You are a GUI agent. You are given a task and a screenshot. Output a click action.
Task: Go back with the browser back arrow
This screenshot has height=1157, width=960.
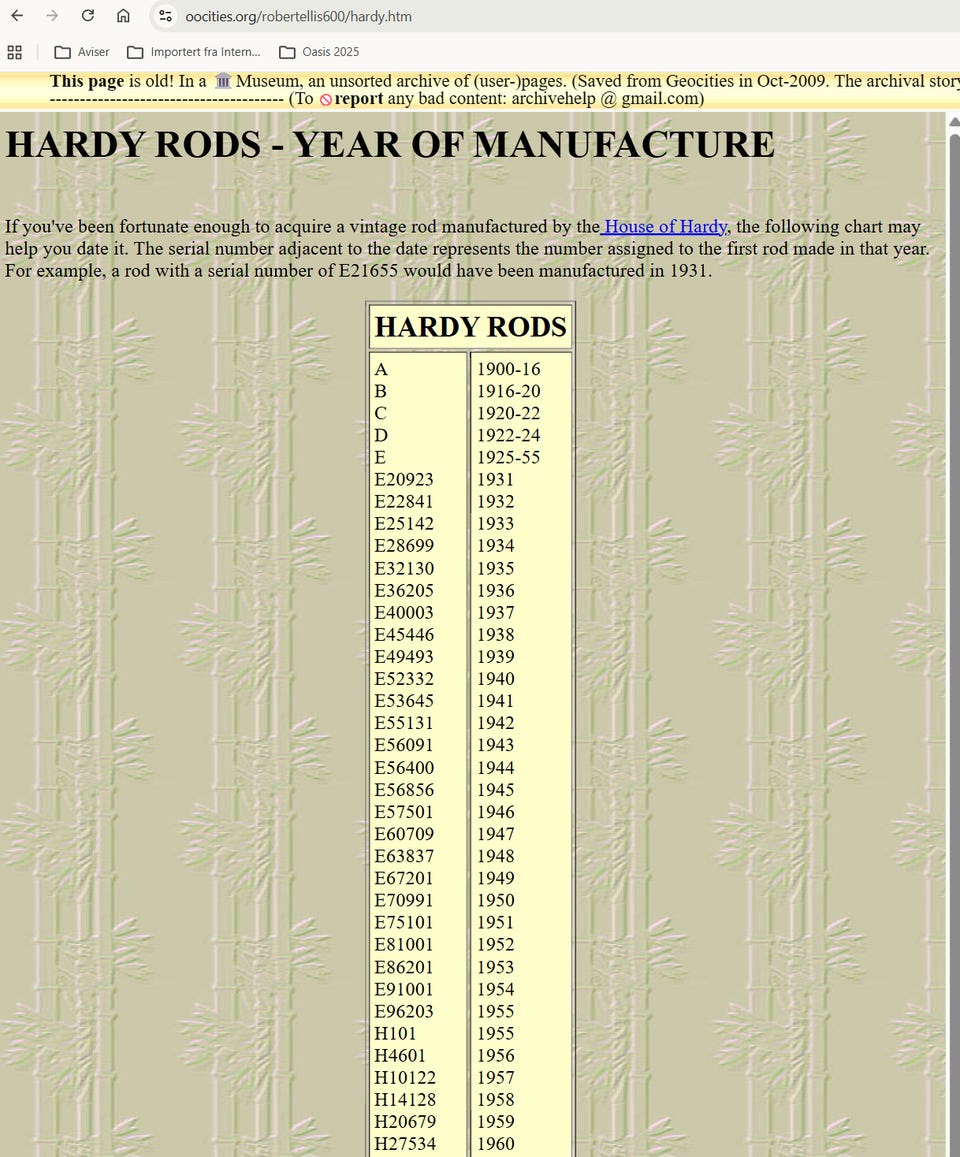(17, 15)
